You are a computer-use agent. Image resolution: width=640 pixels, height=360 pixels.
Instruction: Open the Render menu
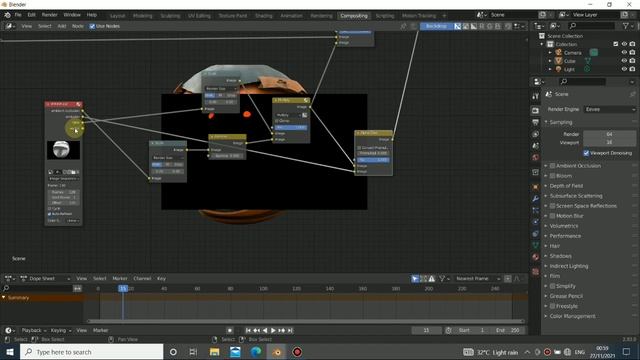(x=49, y=15)
